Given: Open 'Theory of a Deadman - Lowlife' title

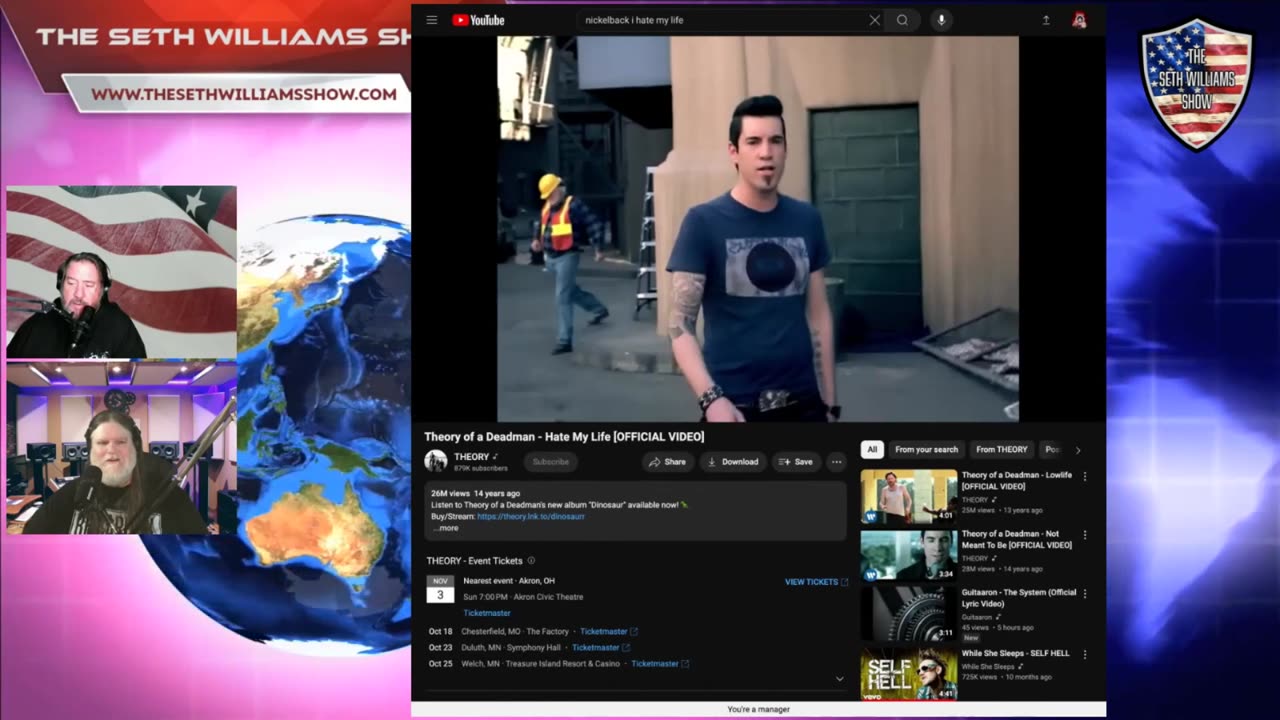Looking at the screenshot, I should coord(1017,481).
